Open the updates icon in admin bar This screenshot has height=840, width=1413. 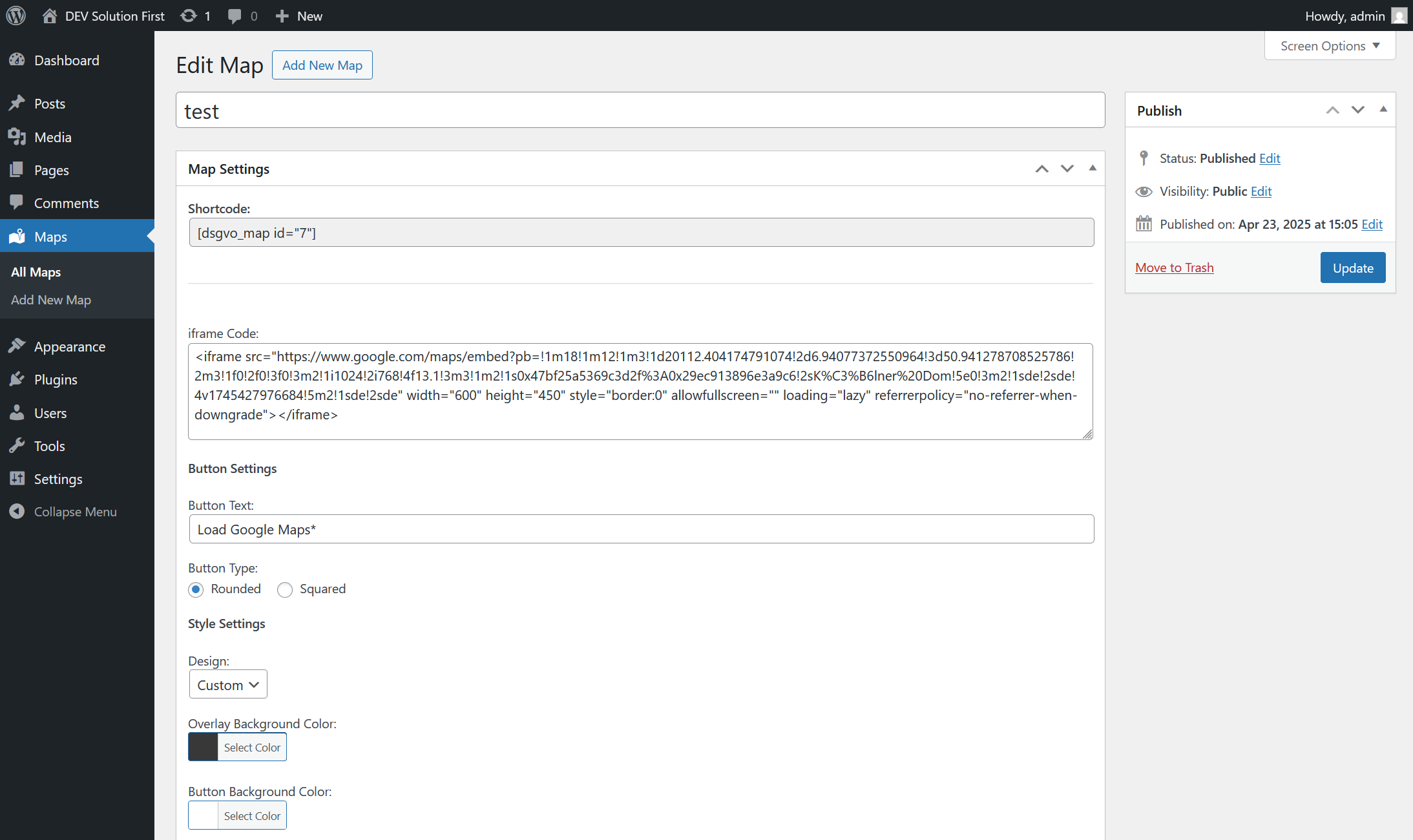pyautogui.click(x=189, y=16)
